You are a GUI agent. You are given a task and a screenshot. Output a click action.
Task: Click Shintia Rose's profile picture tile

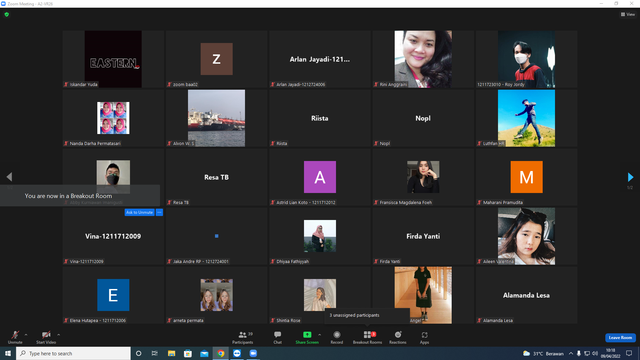pos(320,295)
